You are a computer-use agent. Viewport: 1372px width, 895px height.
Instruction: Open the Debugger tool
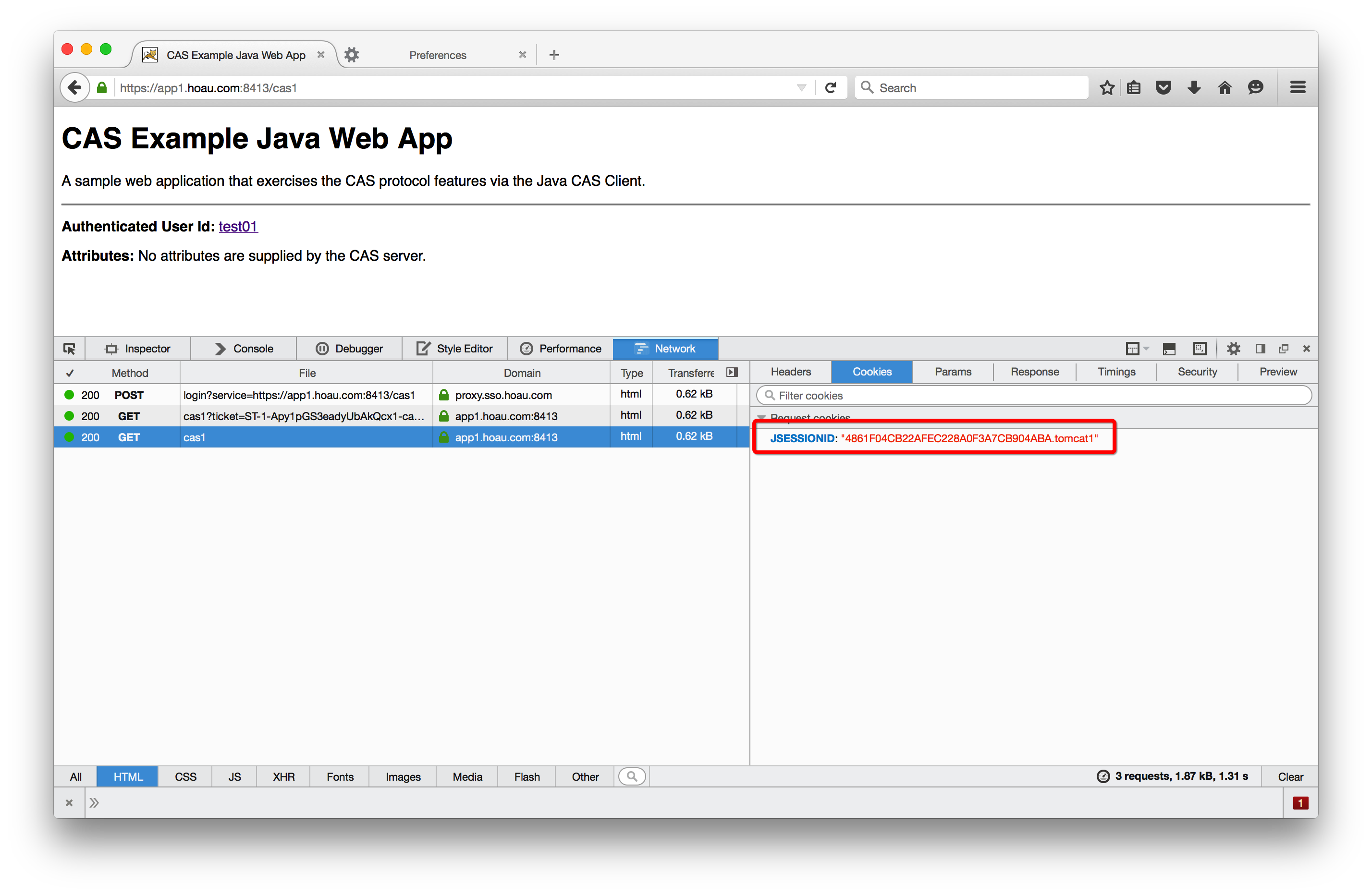[x=349, y=349]
